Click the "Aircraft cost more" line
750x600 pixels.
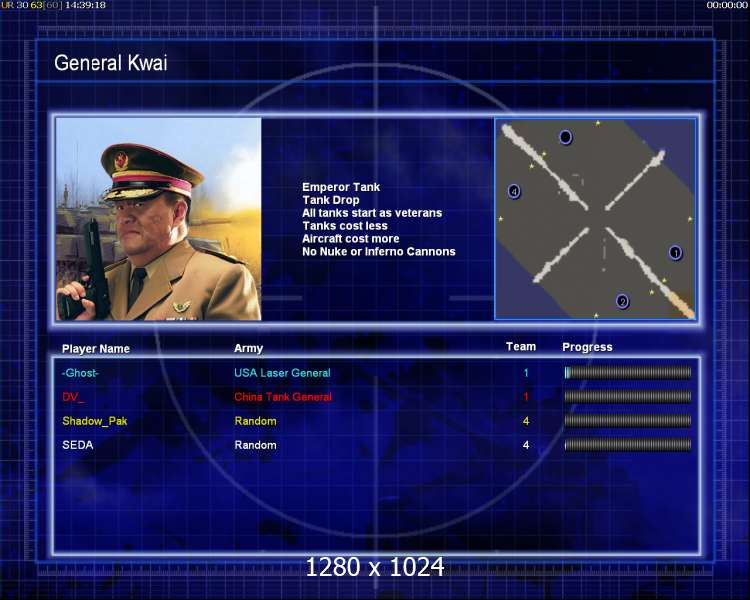(x=350, y=239)
